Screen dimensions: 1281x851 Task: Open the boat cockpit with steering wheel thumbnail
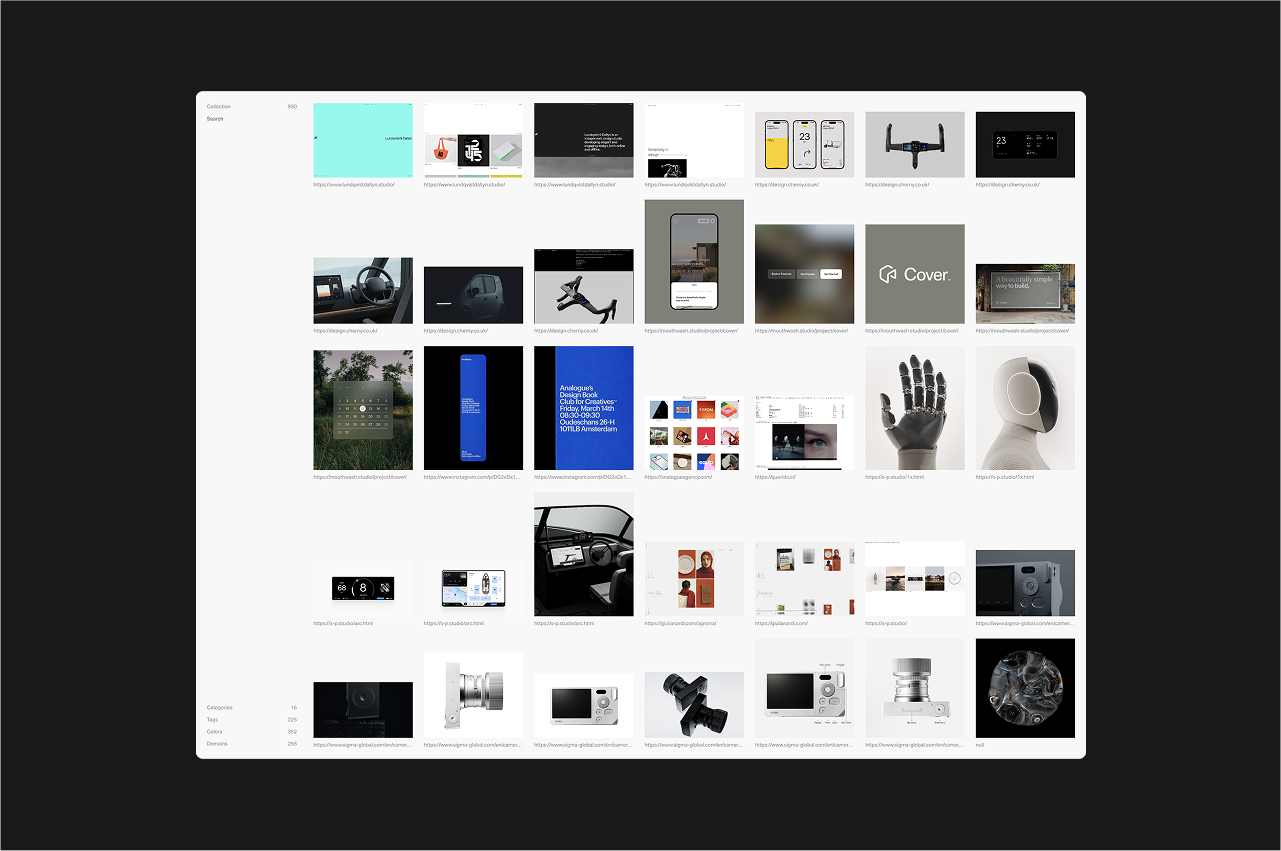[x=584, y=554]
